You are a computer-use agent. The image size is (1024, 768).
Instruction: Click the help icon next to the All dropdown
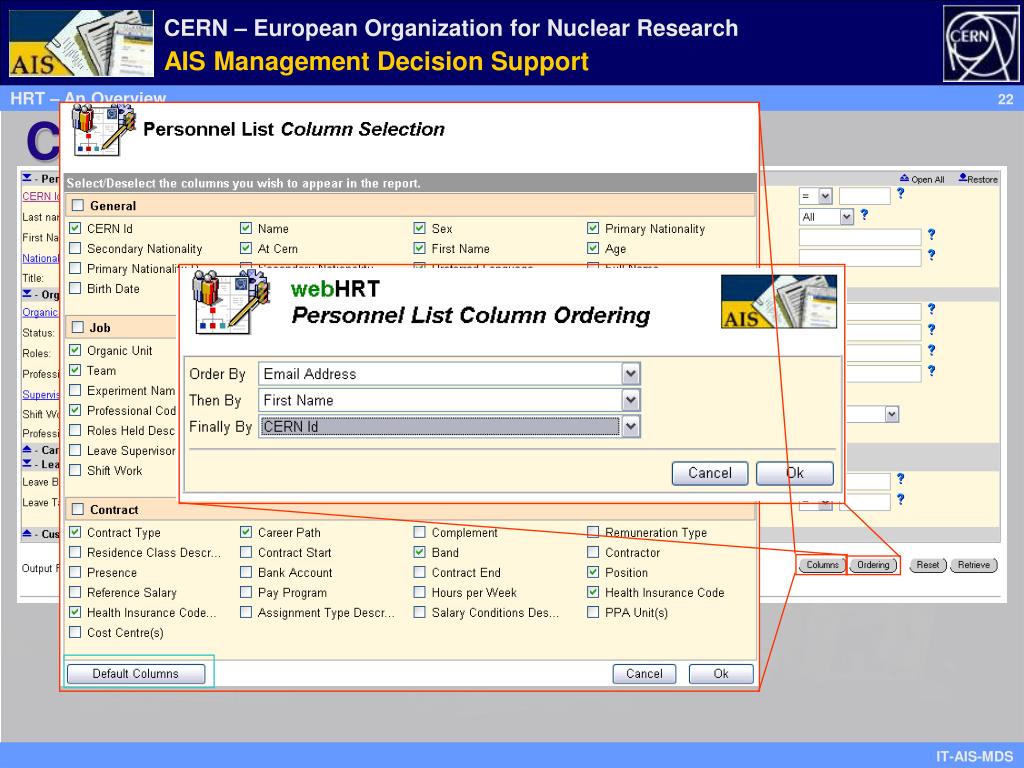click(864, 214)
